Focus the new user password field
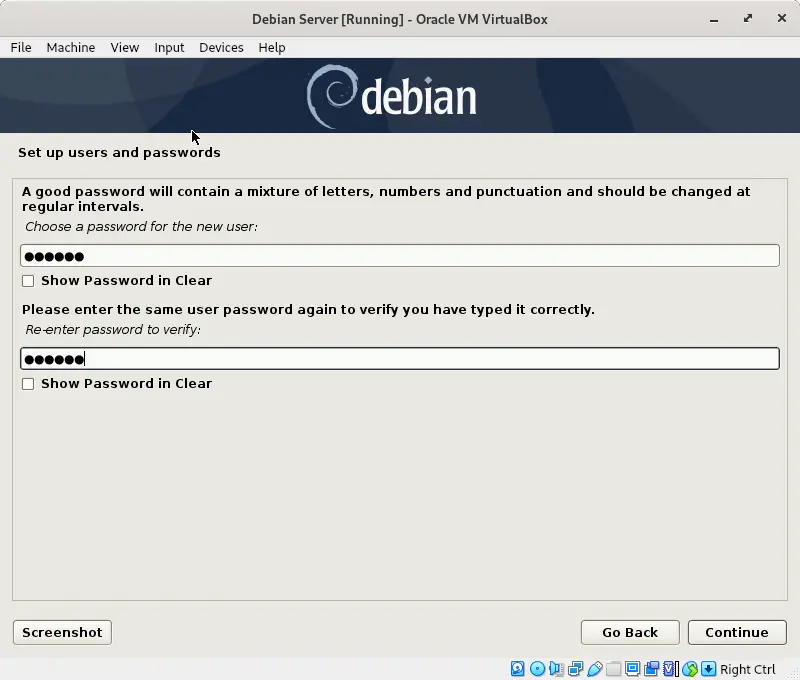The image size is (800, 680). pyautogui.click(x=400, y=256)
